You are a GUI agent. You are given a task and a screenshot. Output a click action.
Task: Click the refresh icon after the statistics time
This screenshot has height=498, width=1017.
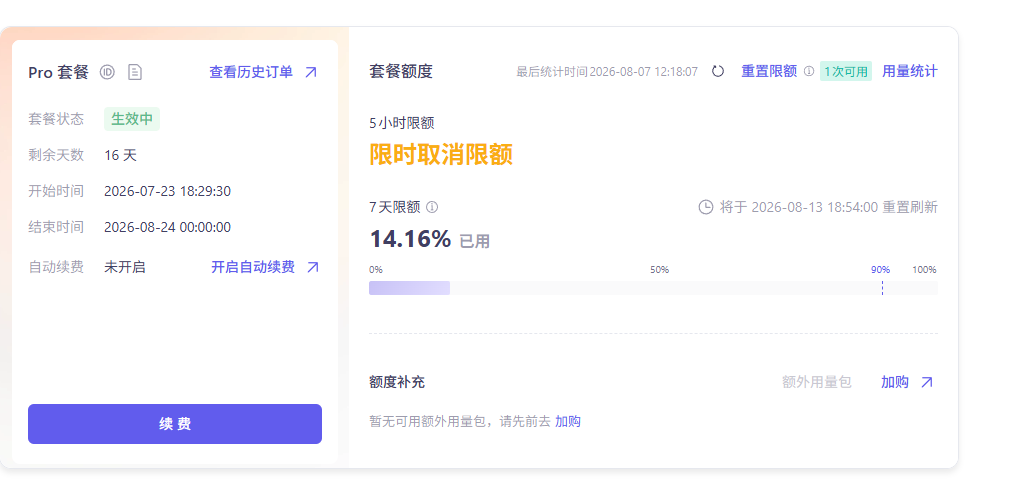click(717, 71)
